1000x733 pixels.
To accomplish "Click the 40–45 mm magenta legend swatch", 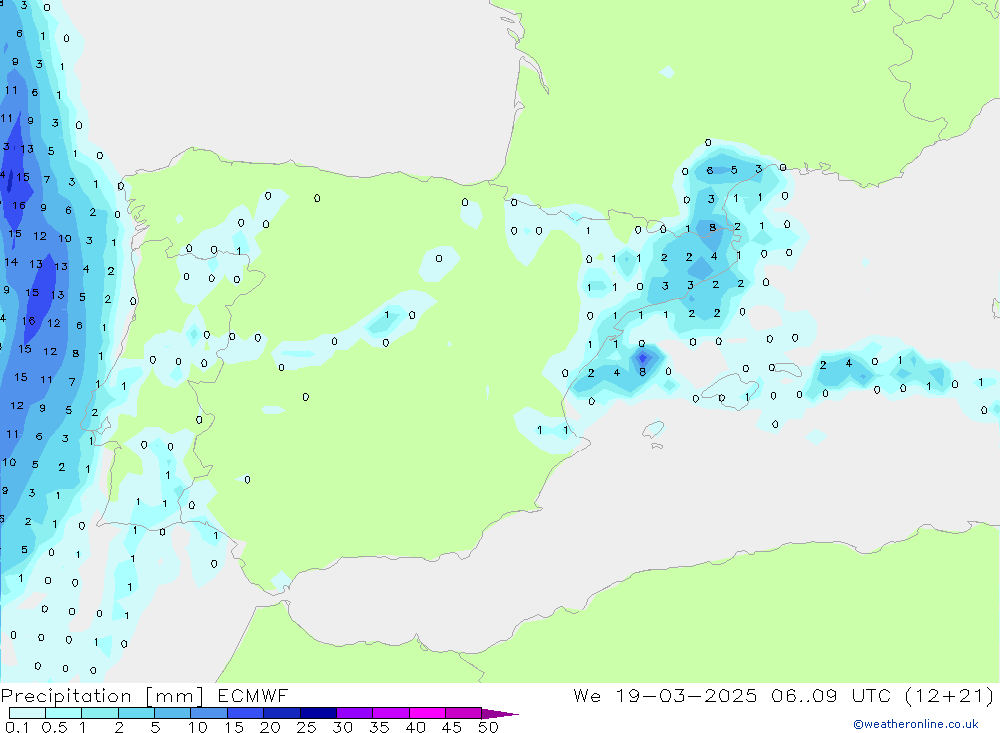I will click(427, 713).
